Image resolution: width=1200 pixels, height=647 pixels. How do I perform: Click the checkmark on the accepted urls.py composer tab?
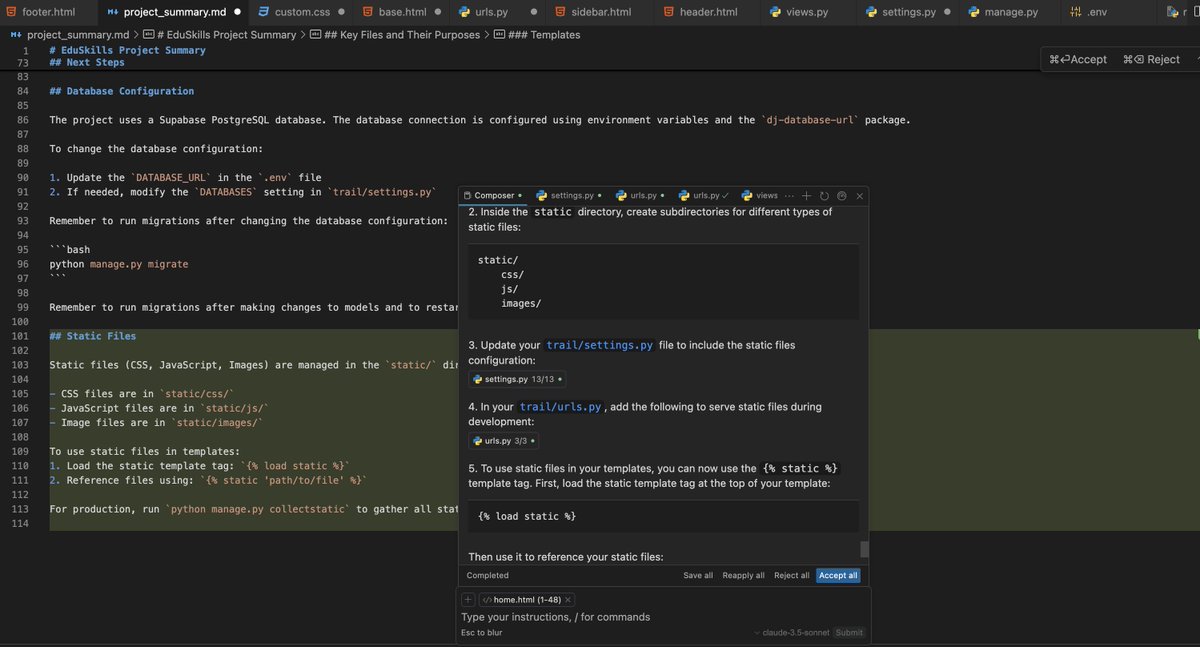pos(725,196)
